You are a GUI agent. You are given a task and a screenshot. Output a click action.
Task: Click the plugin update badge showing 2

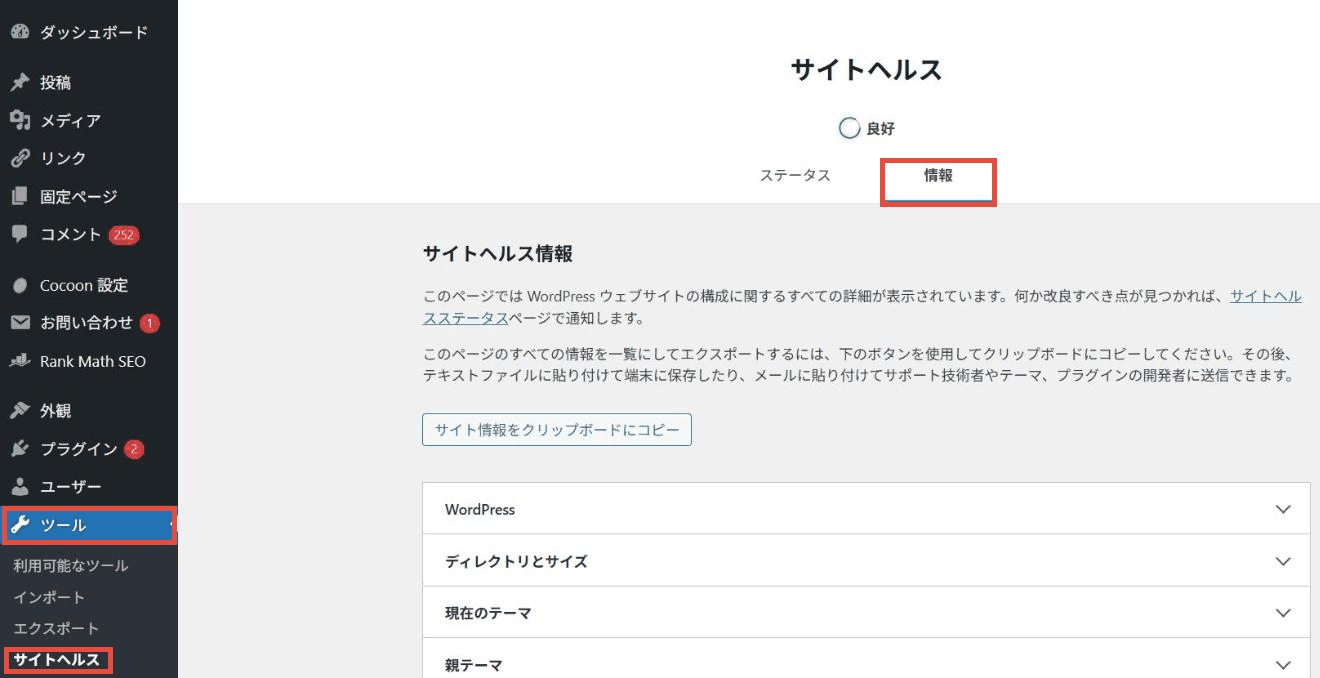pos(134,449)
